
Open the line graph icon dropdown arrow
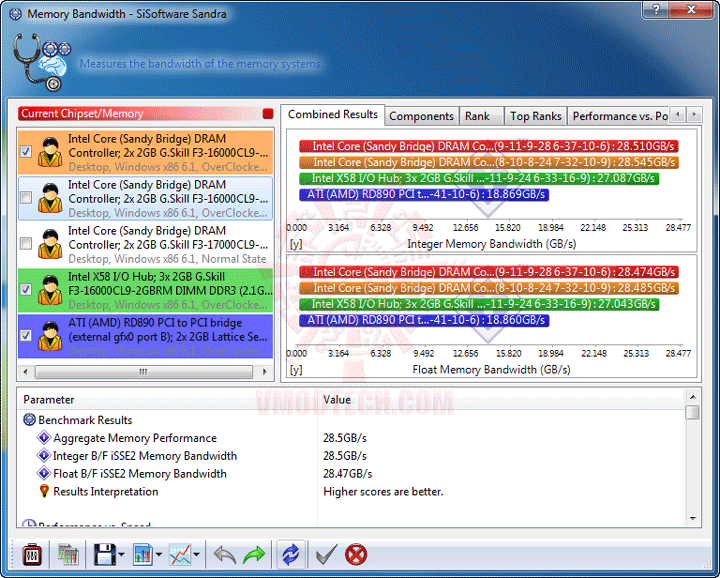[197, 555]
